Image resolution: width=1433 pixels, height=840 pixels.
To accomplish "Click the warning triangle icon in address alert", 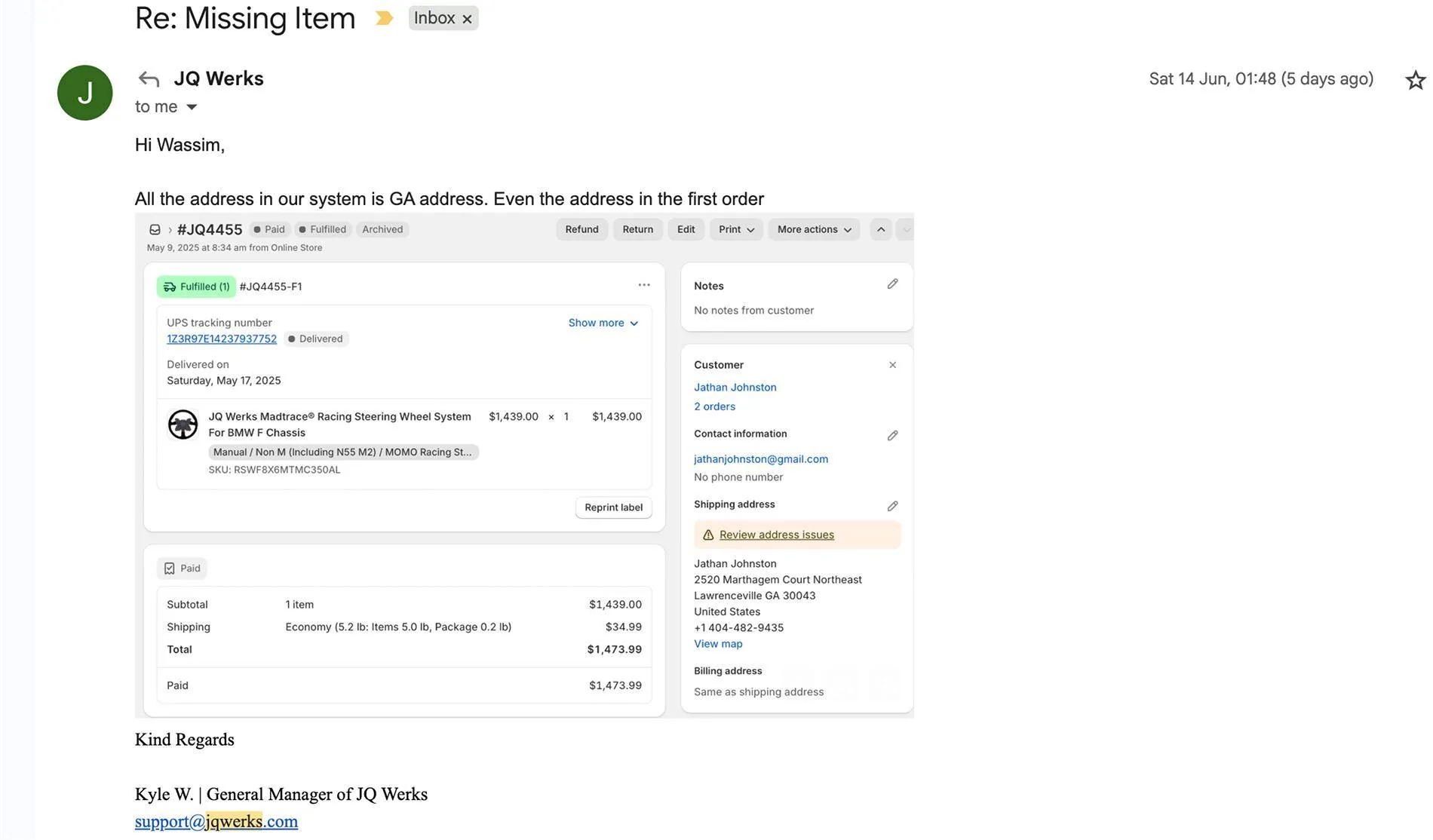I will pyautogui.click(x=708, y=535).
